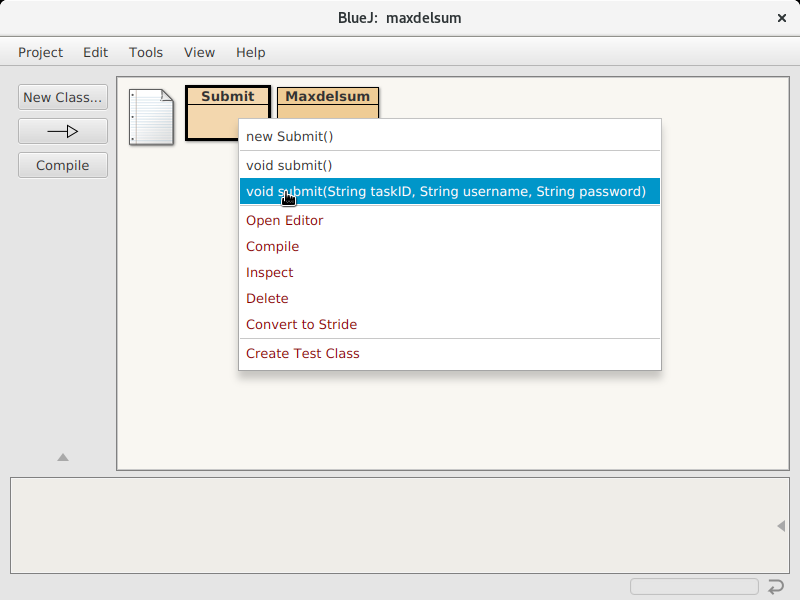Click the New Class... button

[63, 97]
